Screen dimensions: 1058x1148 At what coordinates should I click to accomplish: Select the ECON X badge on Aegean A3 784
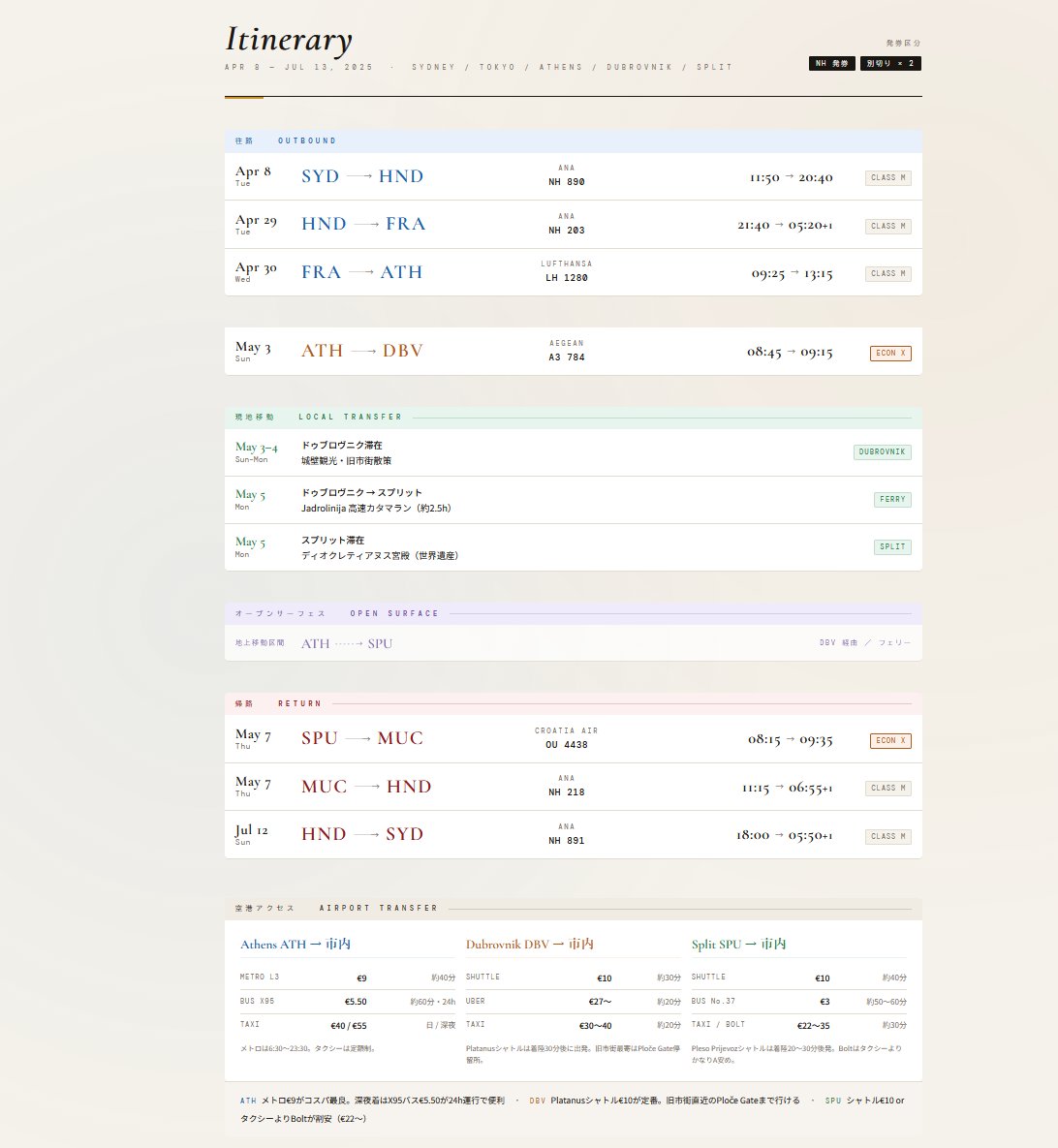[x=889, y=354]
